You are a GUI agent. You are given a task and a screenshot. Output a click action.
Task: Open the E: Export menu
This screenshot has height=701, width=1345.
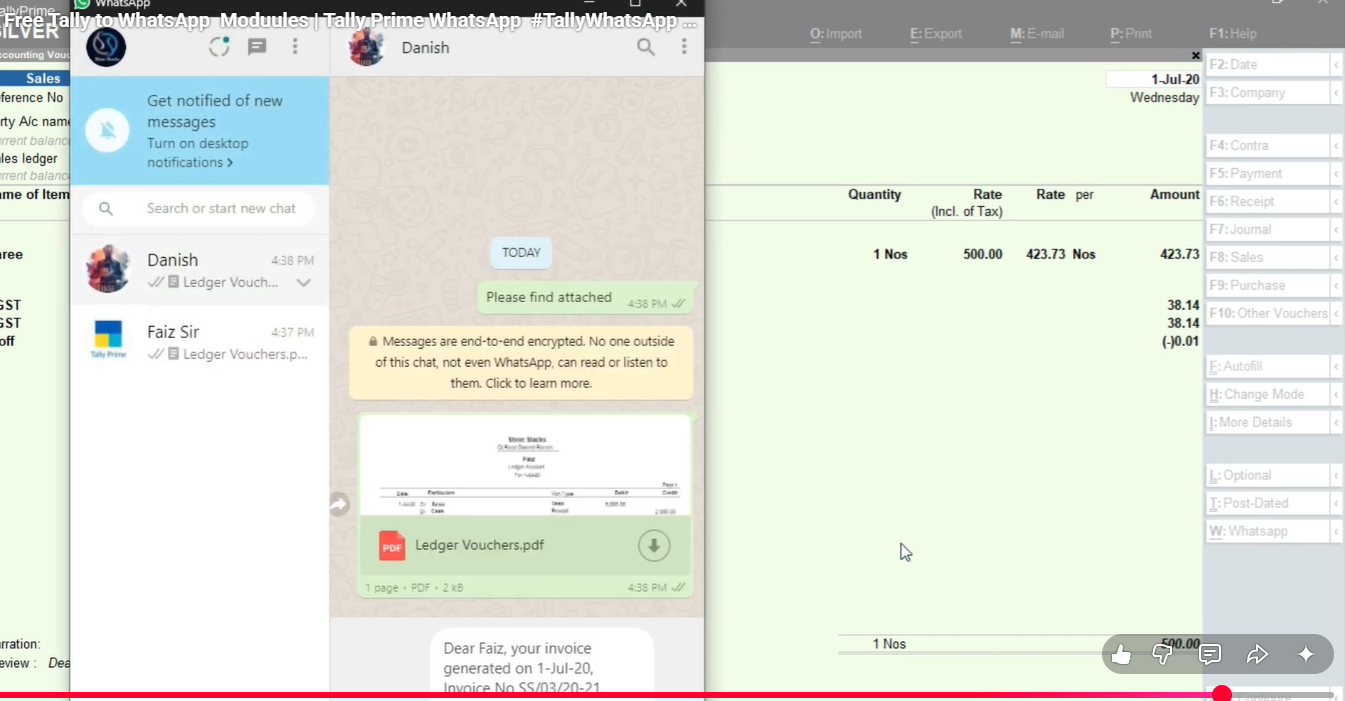point(935,34)
